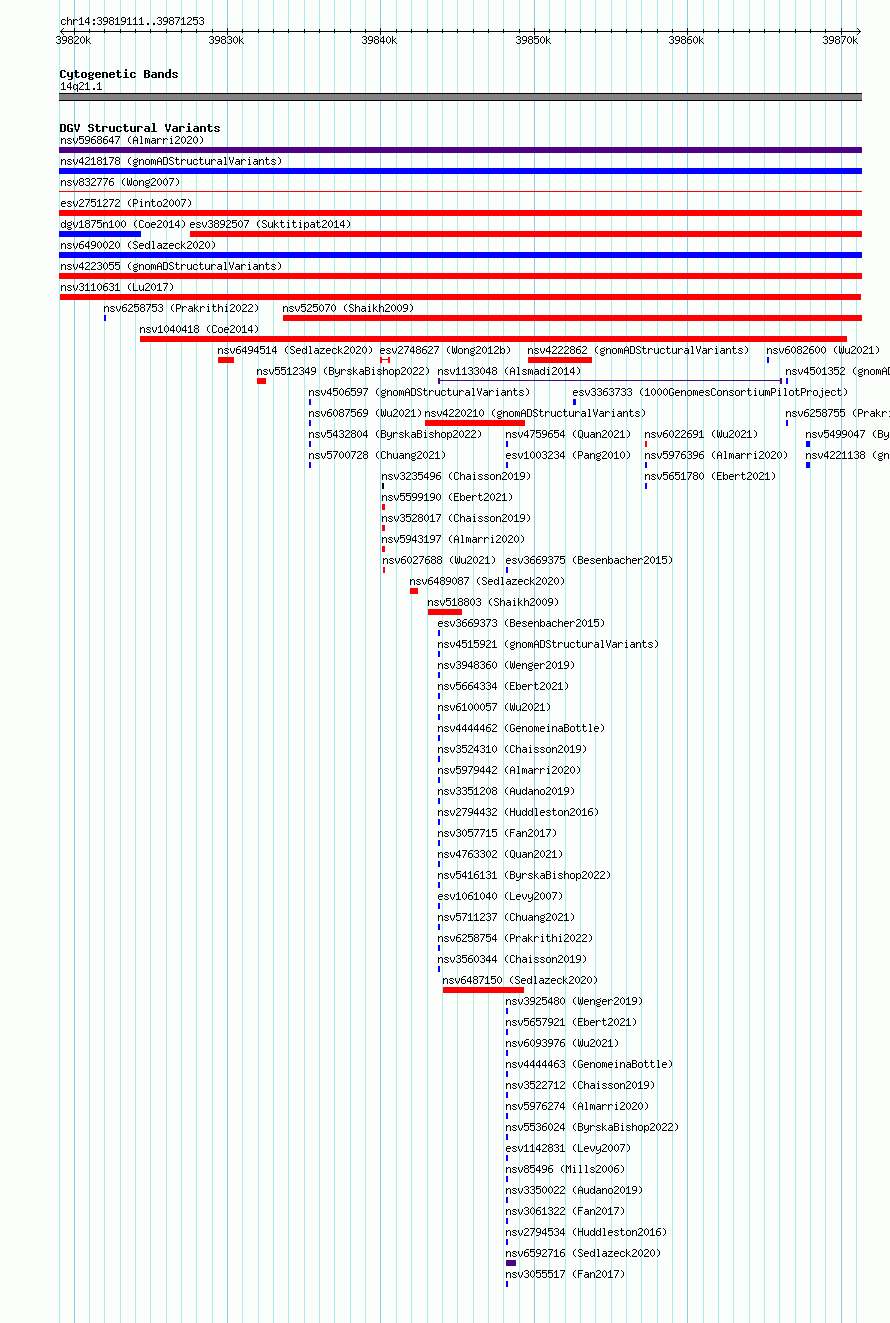Screen dimensions: 890x1323
Task: Click esv1003234 (Pang2010) label
Action: point(568,455)
